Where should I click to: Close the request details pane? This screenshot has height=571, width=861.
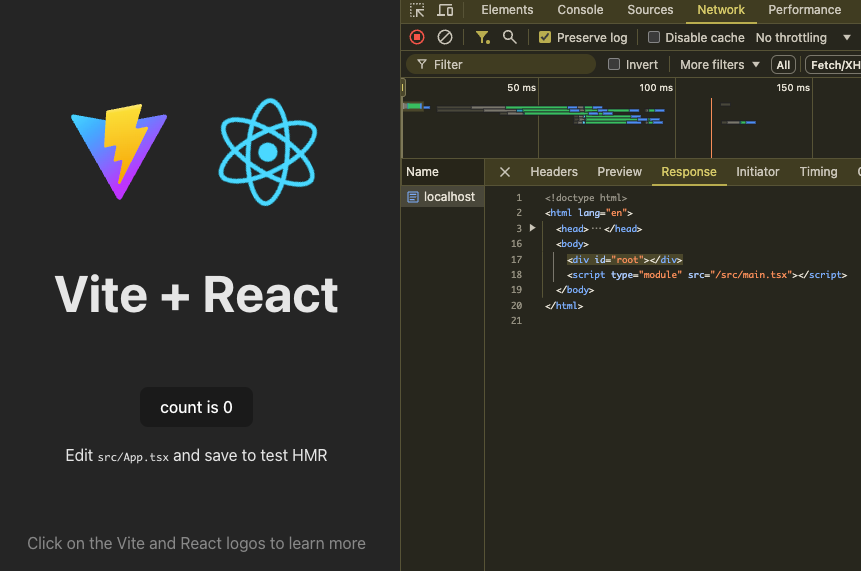pyautogui.click(x=505, y=172)
